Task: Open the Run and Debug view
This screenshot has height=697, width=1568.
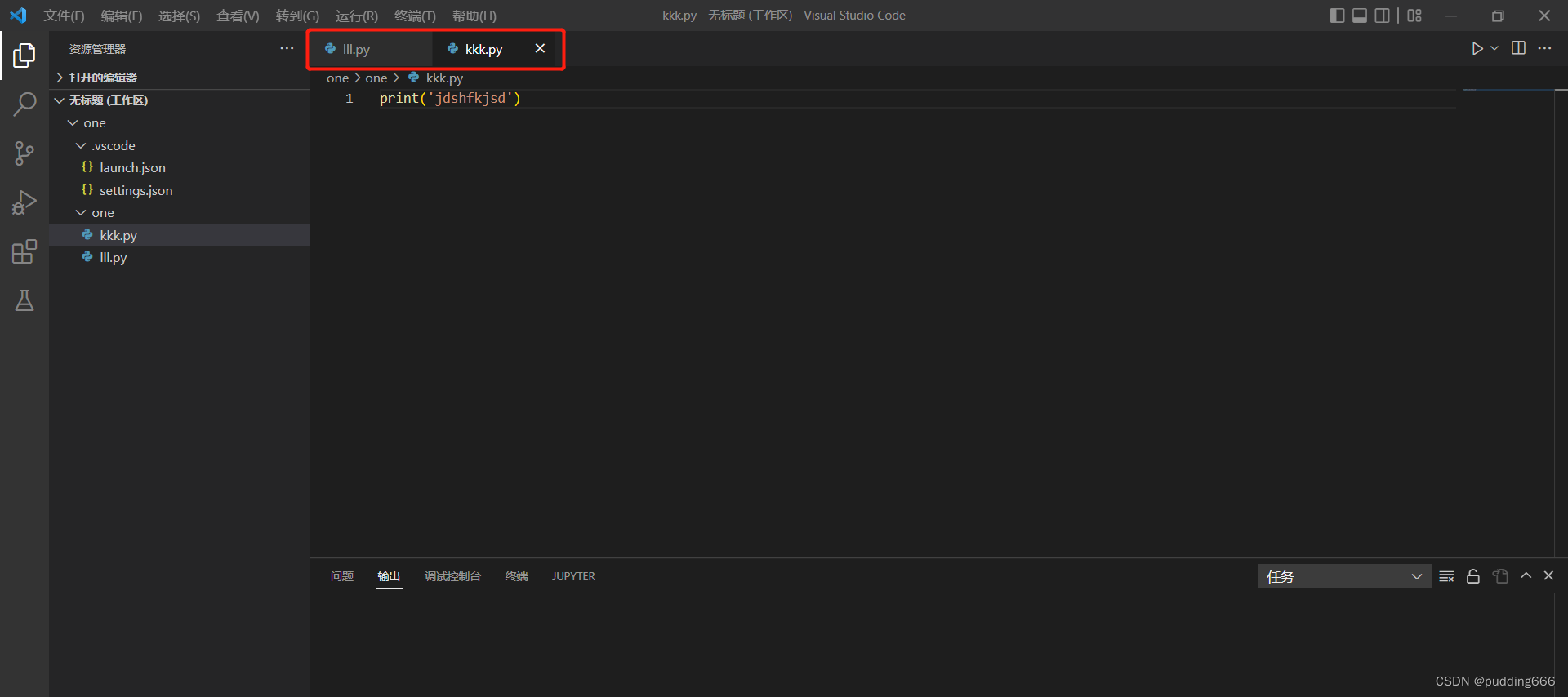Action: point(24,202)
